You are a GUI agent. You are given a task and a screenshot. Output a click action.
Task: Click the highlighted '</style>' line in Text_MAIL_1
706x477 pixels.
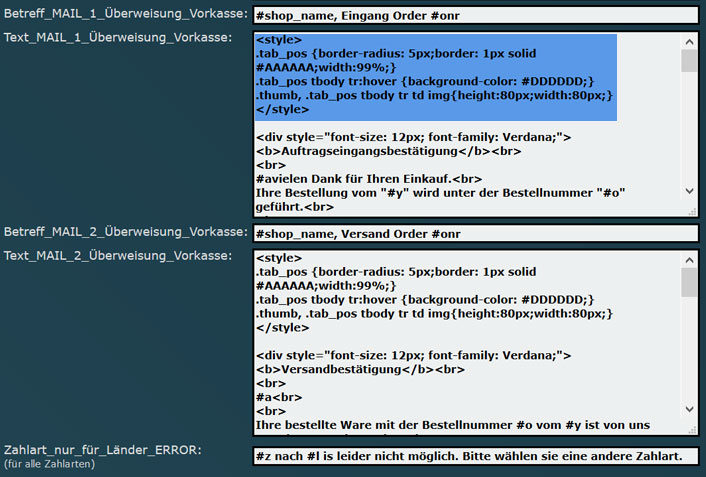(283, 109)
